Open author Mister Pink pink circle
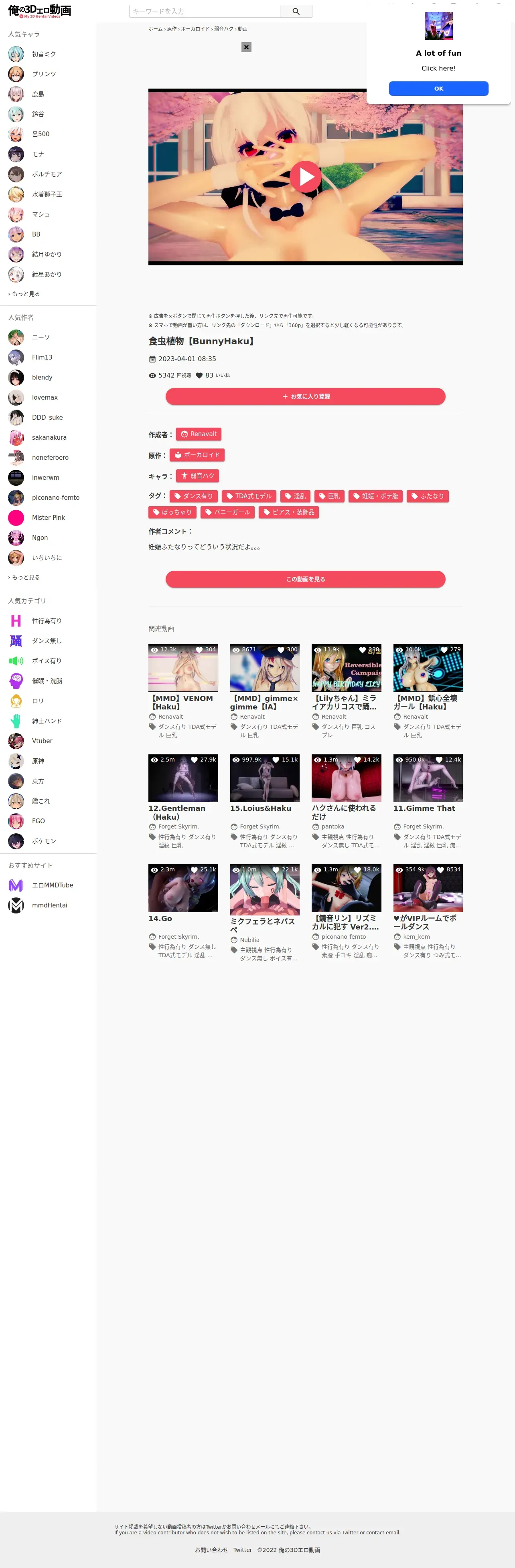Screen dimensions: 515x1568 point(16,518)
